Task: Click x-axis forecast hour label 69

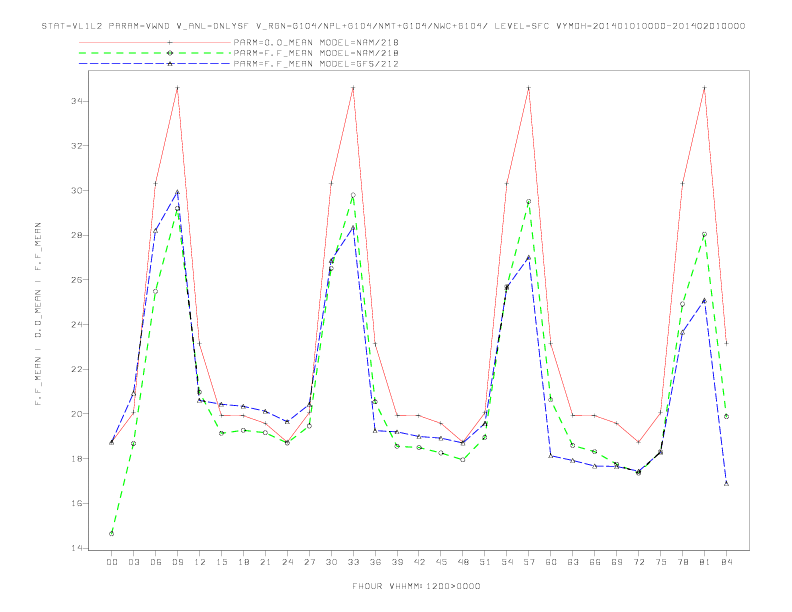Action: [617, 562]
